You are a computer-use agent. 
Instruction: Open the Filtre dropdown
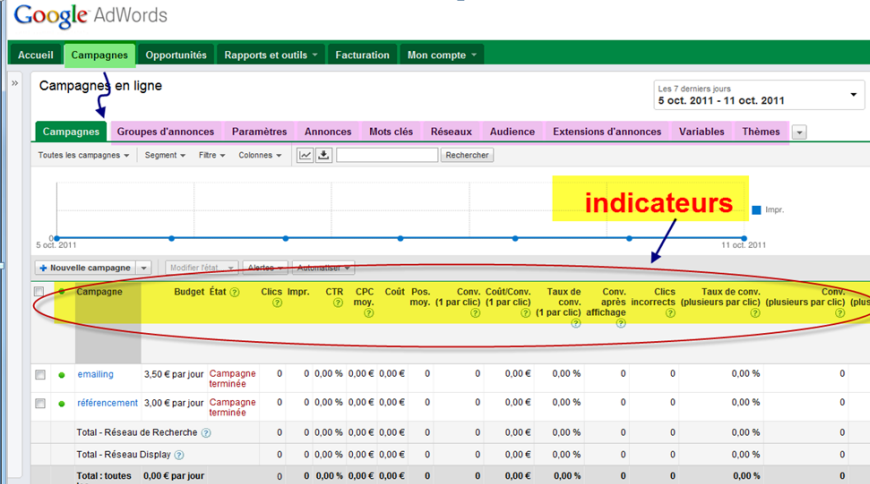pyautogui.click(x=212, y=155)
